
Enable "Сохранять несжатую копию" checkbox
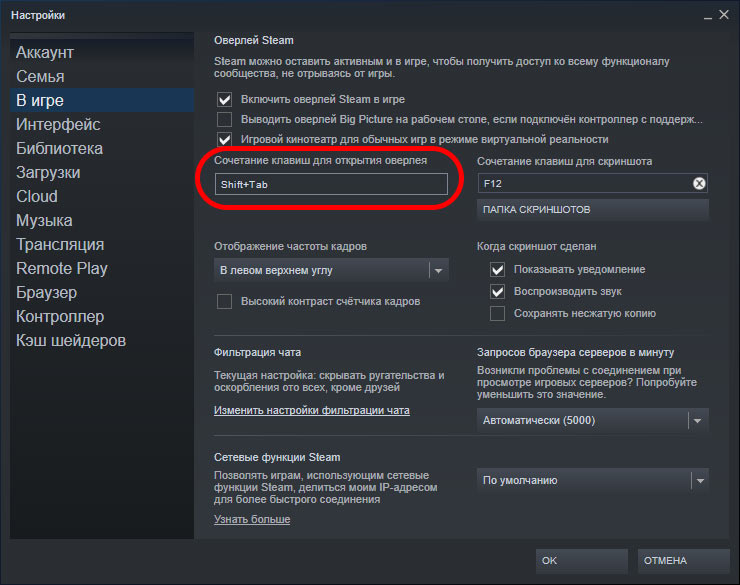(497, 313)
